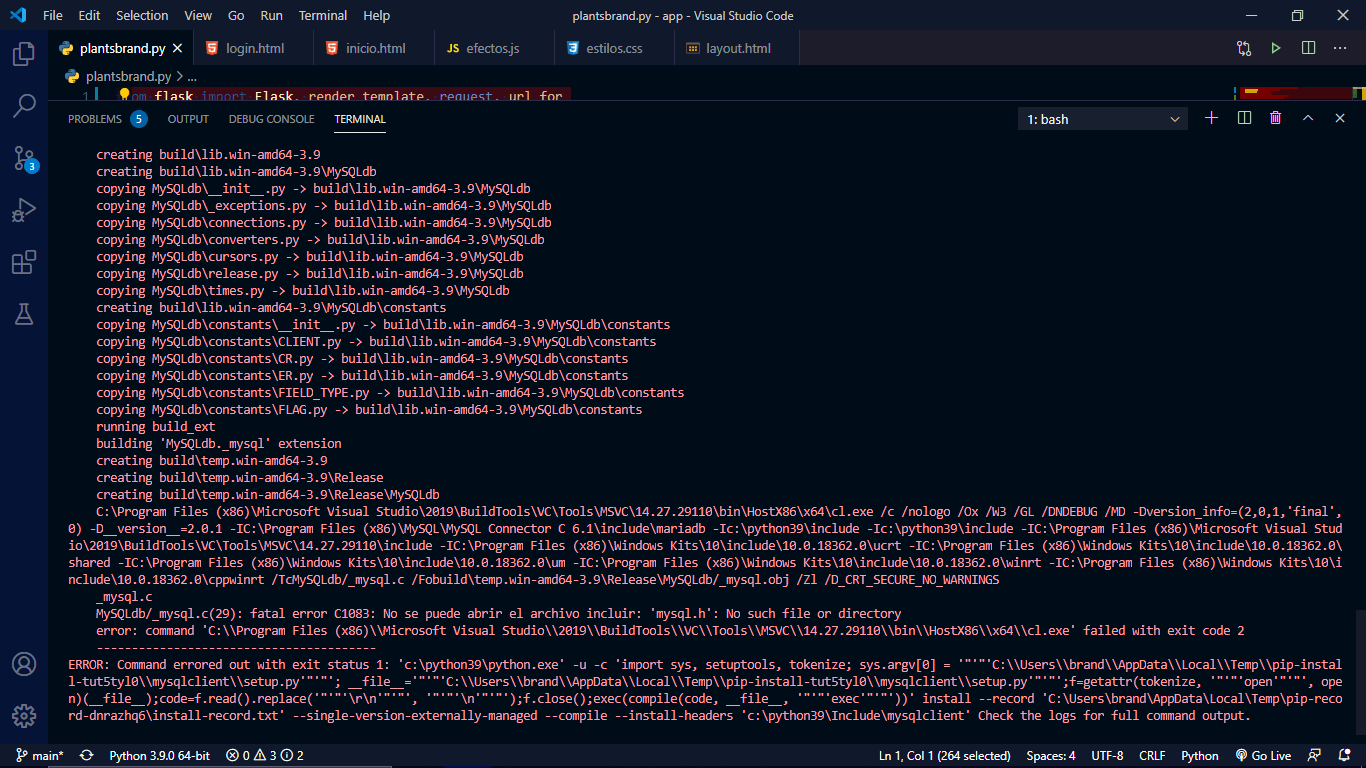Switch to the estilos.css tab
The height and width of the screenshot is (768, 1366).
coord(614,48)
